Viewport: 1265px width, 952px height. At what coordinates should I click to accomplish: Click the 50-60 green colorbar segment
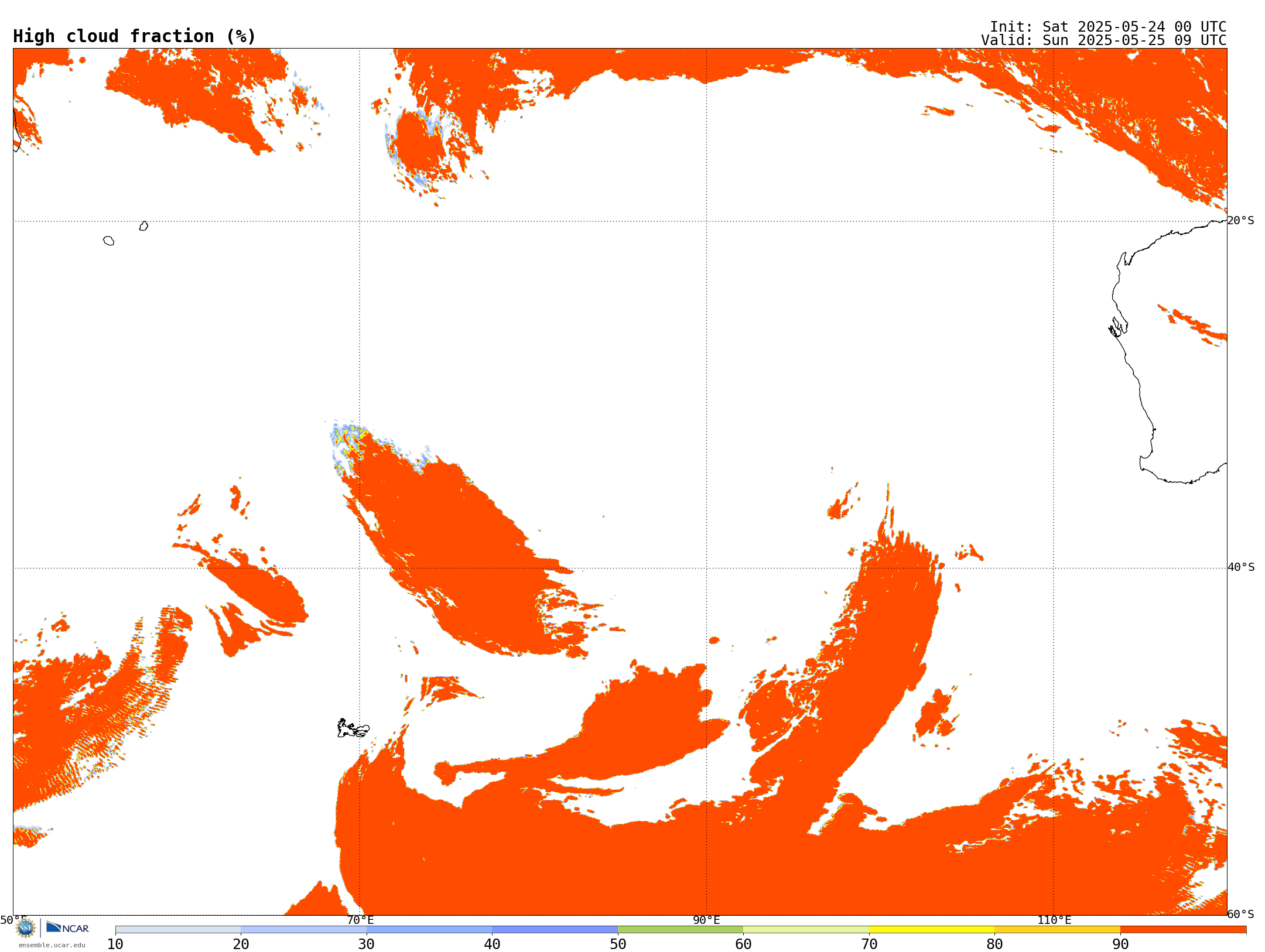click(681, 930)
